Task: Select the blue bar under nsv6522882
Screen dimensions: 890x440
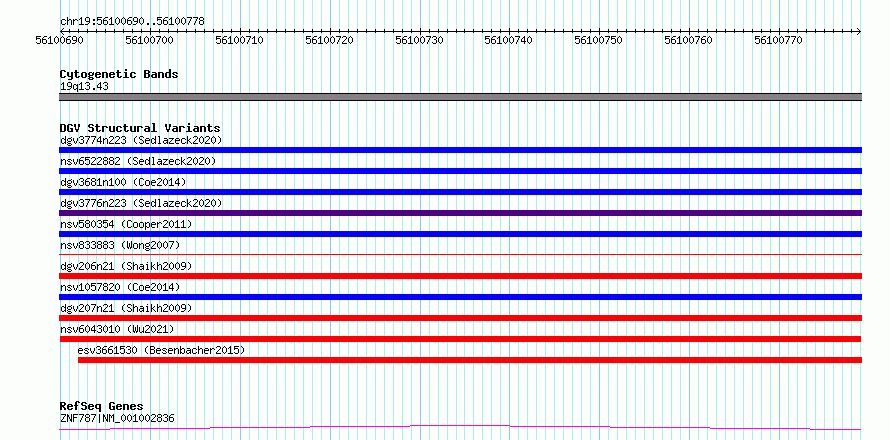Action: pos(460,171)
